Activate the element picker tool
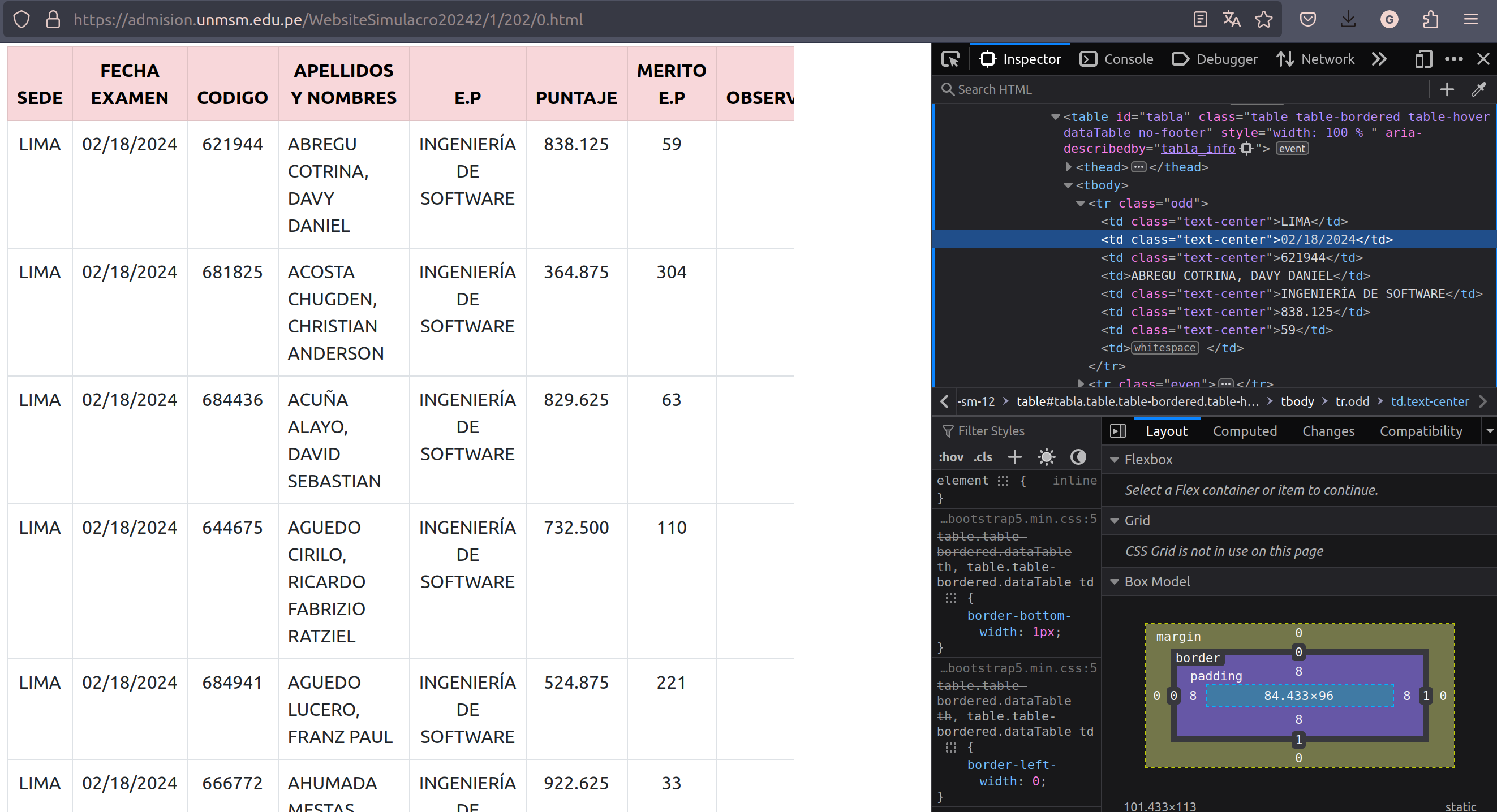Screen dimensions: 1497x812 coord(950,59)
